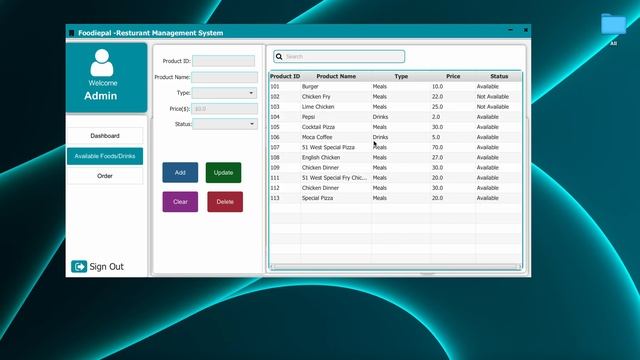Open the Status dropdown

pos(224,124)
